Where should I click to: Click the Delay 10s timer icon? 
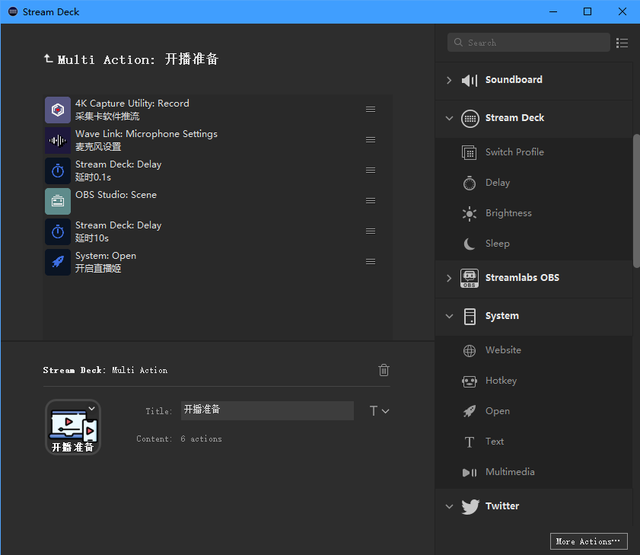coord(58,232)
